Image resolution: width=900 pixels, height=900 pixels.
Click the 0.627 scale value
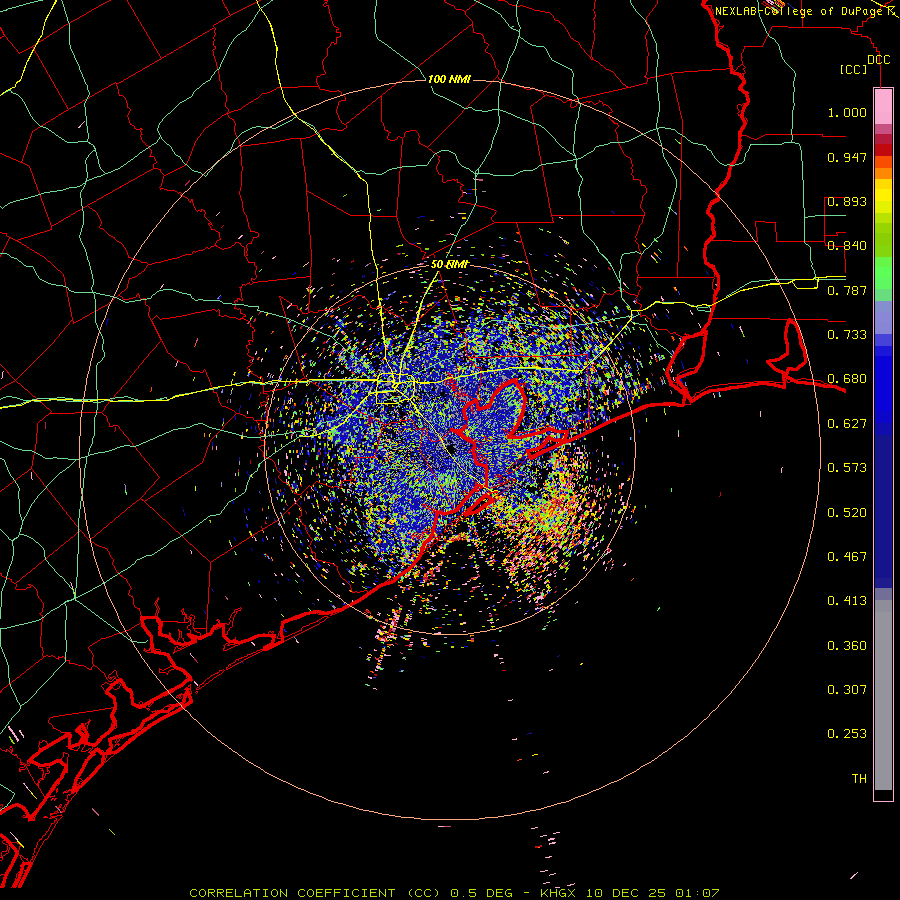click(x=847, y=424)
